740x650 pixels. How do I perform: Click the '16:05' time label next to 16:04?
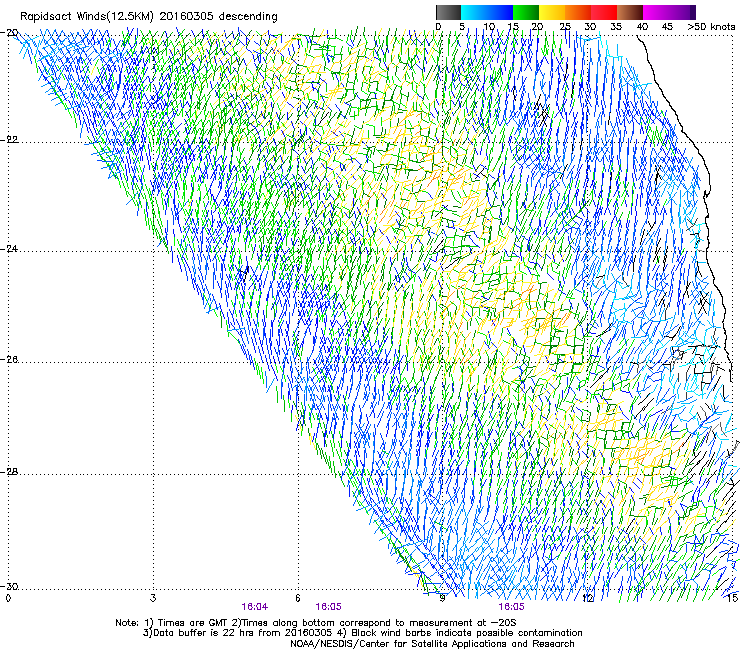(x=328, y=607)
